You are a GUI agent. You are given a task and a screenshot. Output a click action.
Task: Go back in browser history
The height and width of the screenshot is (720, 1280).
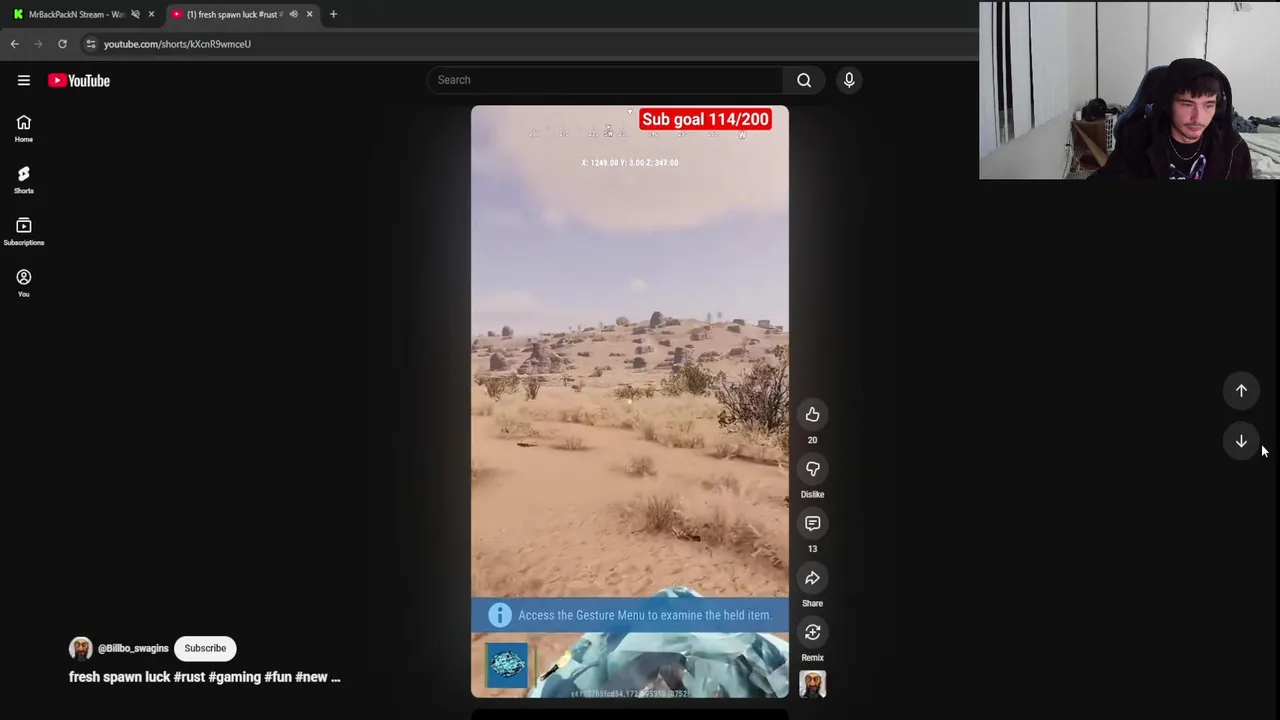[x=15, y=44]
